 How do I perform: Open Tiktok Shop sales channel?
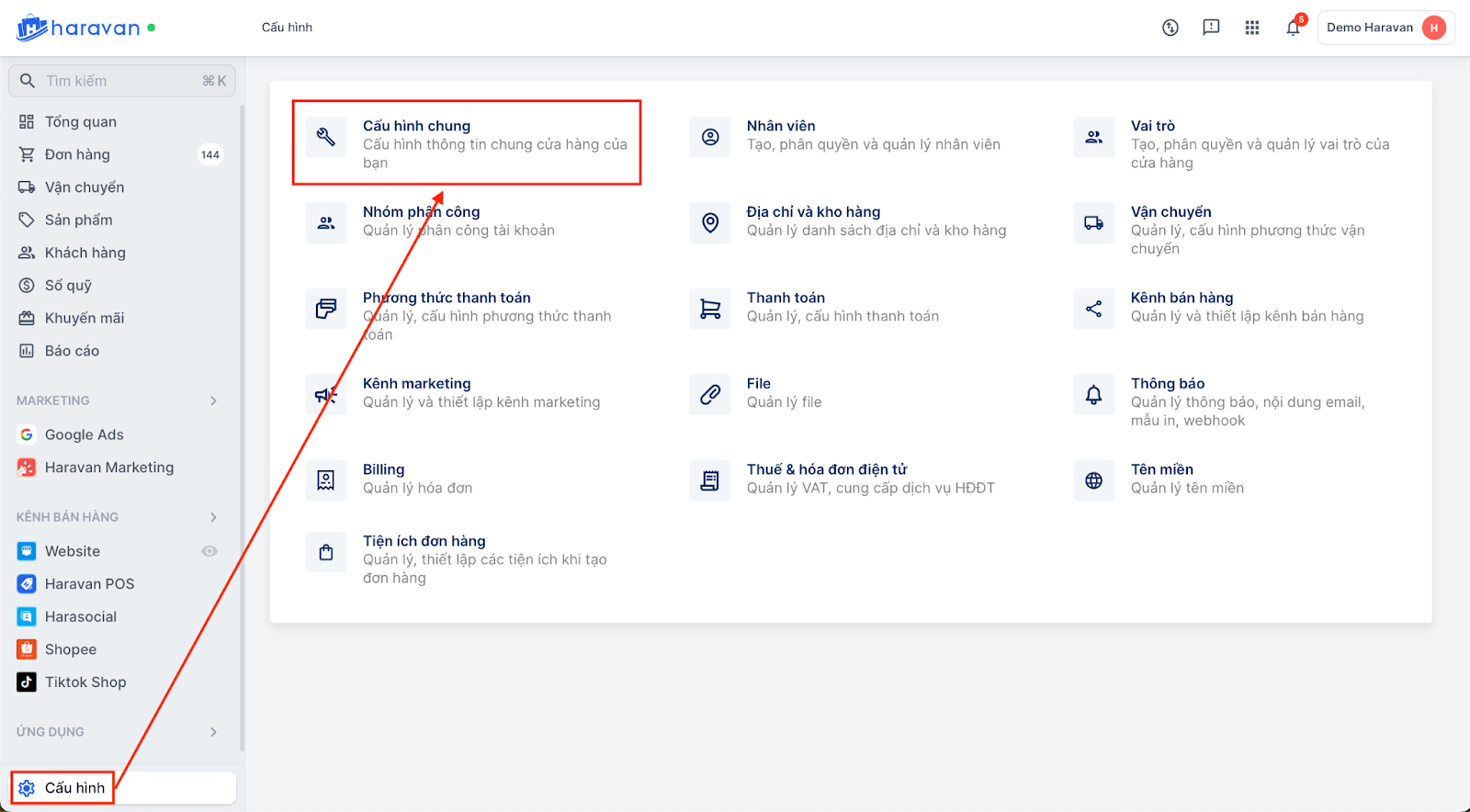click(85, 682)
